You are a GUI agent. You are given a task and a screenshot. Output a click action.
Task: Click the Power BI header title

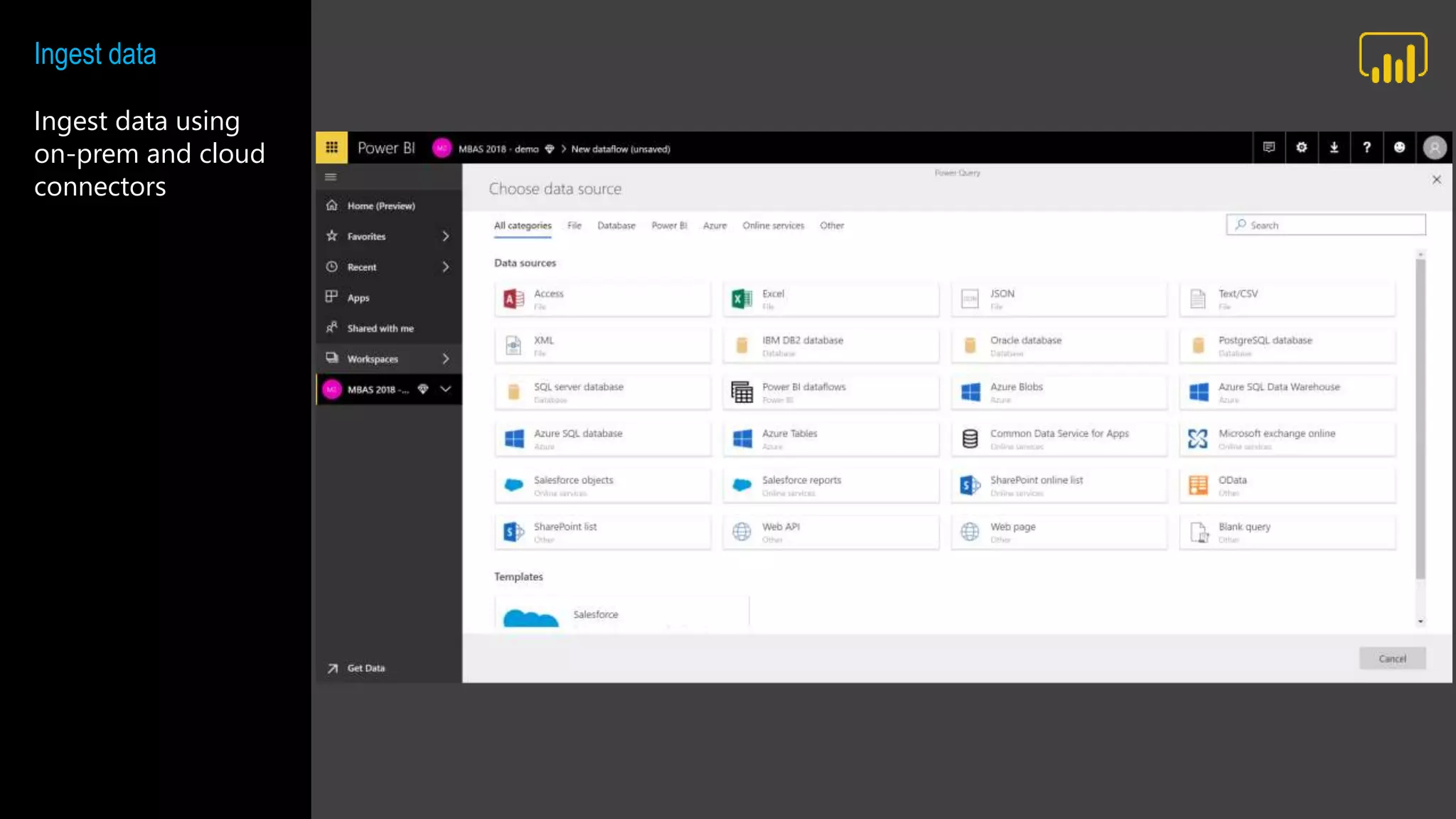click(386, 148)
